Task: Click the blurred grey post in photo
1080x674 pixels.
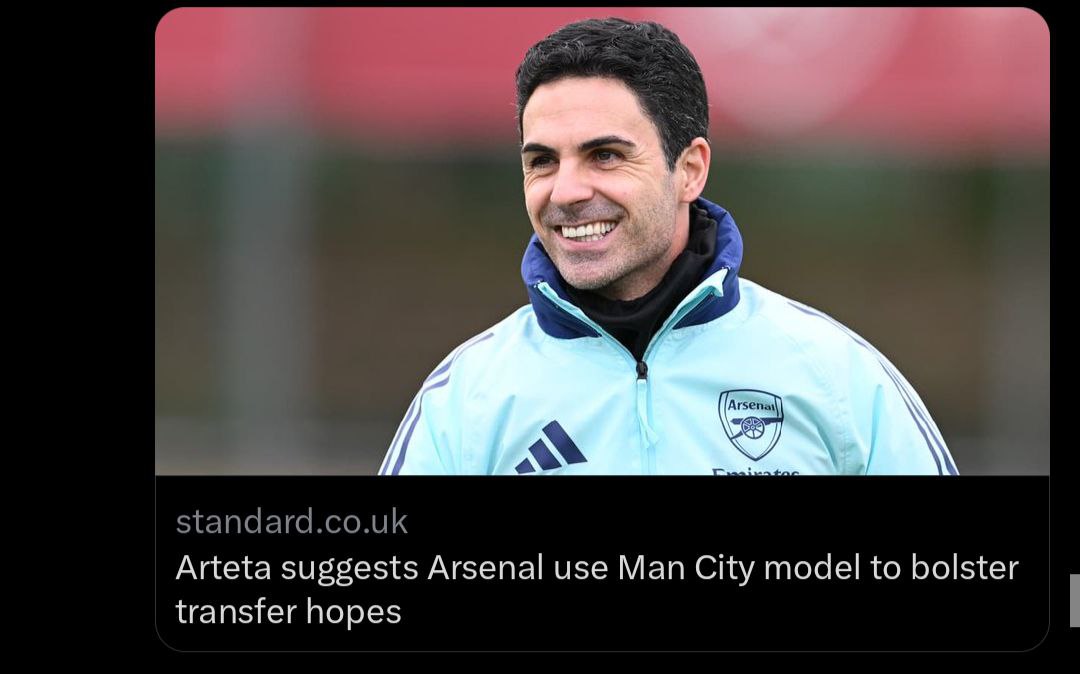Action: [x=262, y=275]
